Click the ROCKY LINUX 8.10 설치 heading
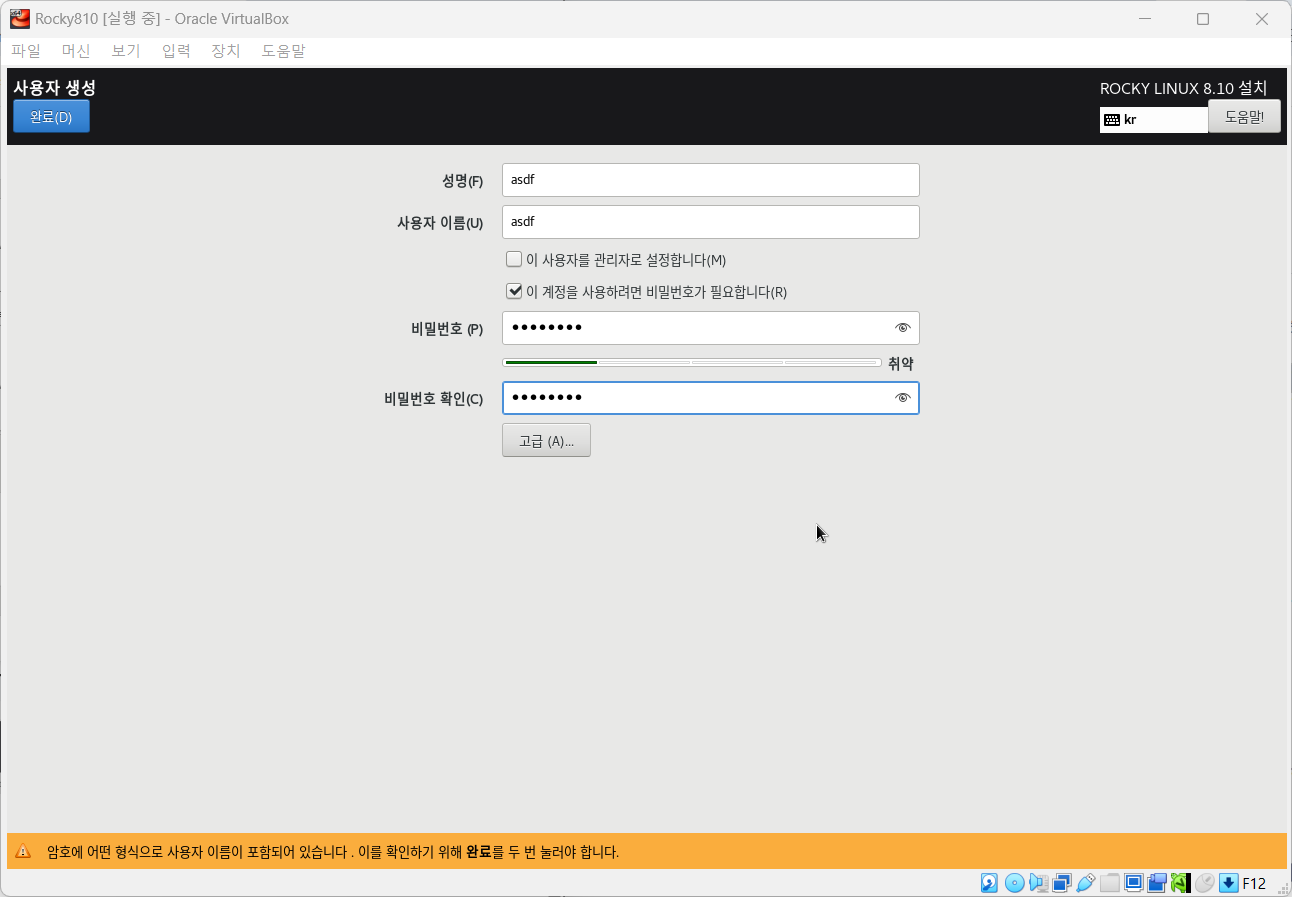 [1183, 88]
